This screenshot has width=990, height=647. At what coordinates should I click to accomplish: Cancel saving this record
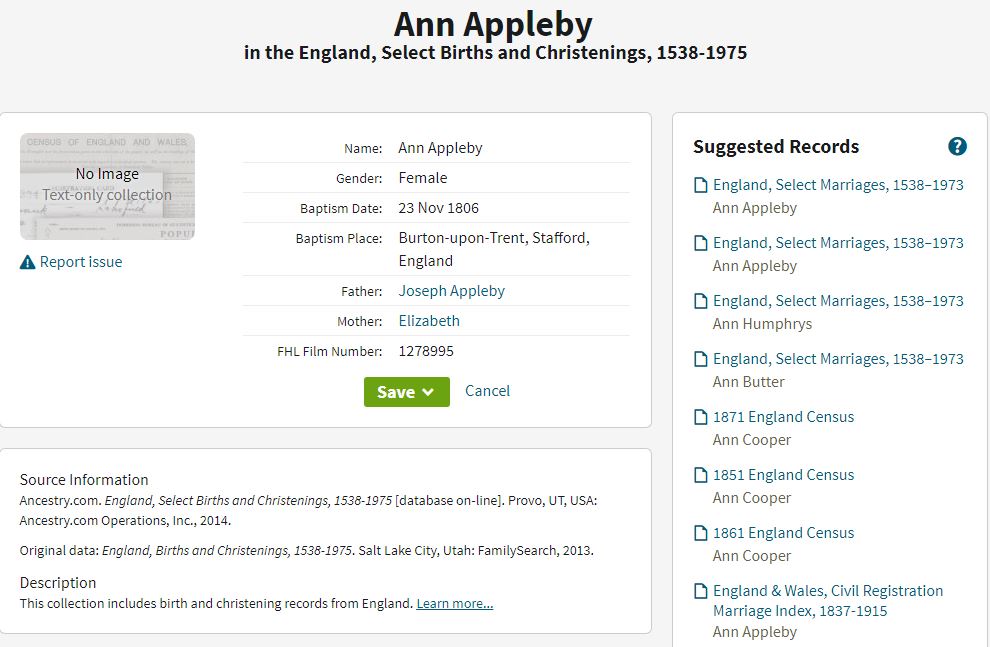click(x=487, y=391)
